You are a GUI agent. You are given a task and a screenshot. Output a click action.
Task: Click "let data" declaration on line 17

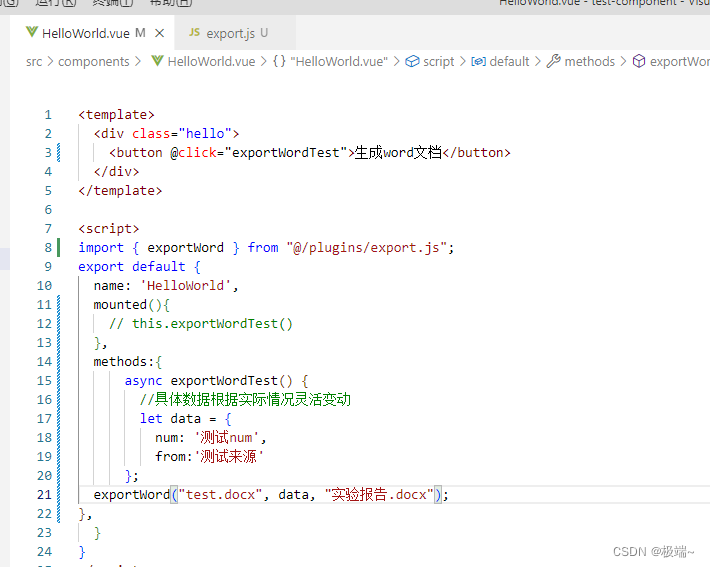pyautogui.click(x=170, y=419)
